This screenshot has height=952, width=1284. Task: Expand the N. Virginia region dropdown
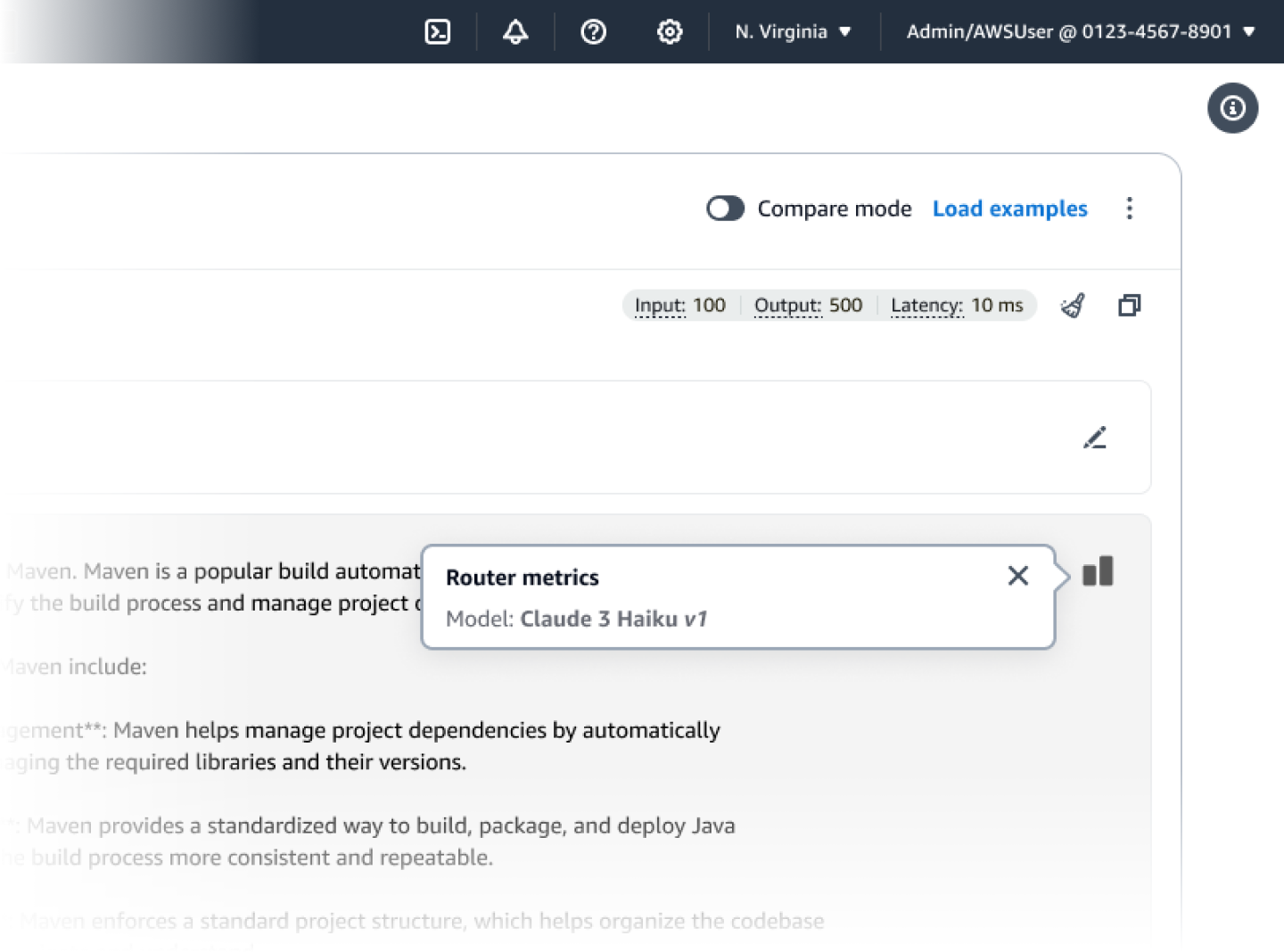(793, 32)
